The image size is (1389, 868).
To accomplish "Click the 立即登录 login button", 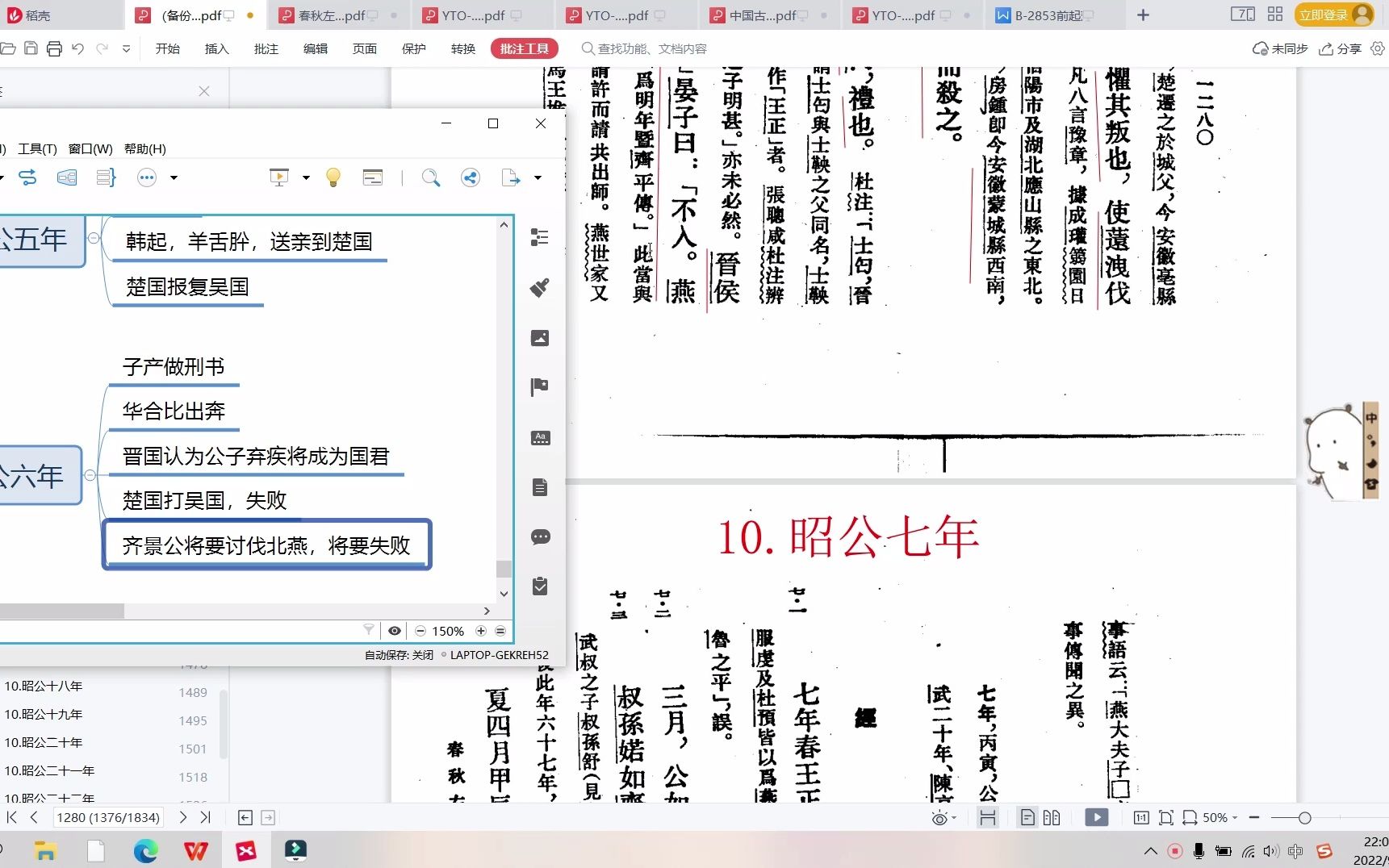I will click(x=1334, y=15).
